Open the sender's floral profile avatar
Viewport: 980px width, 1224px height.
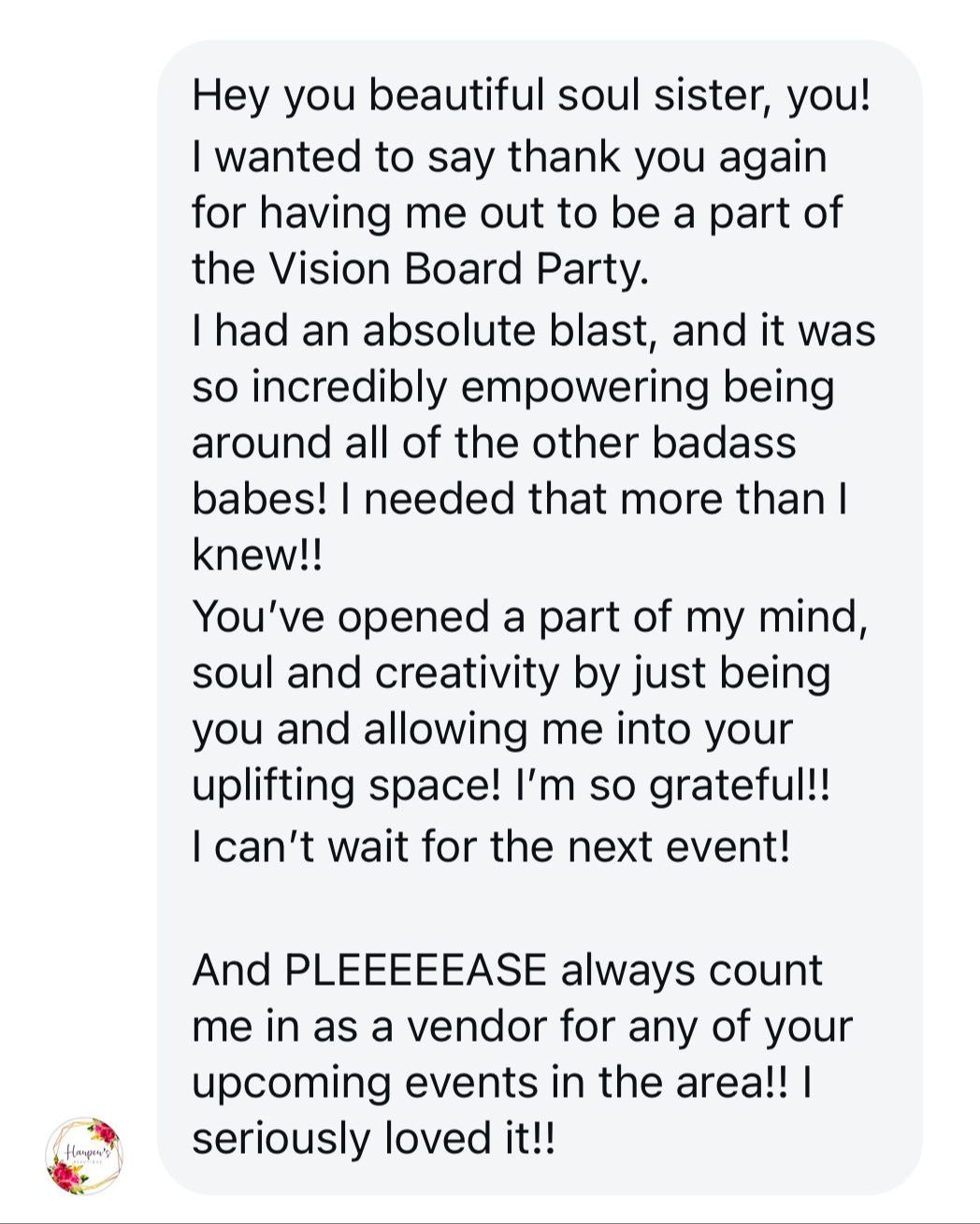coord(84,1156)
